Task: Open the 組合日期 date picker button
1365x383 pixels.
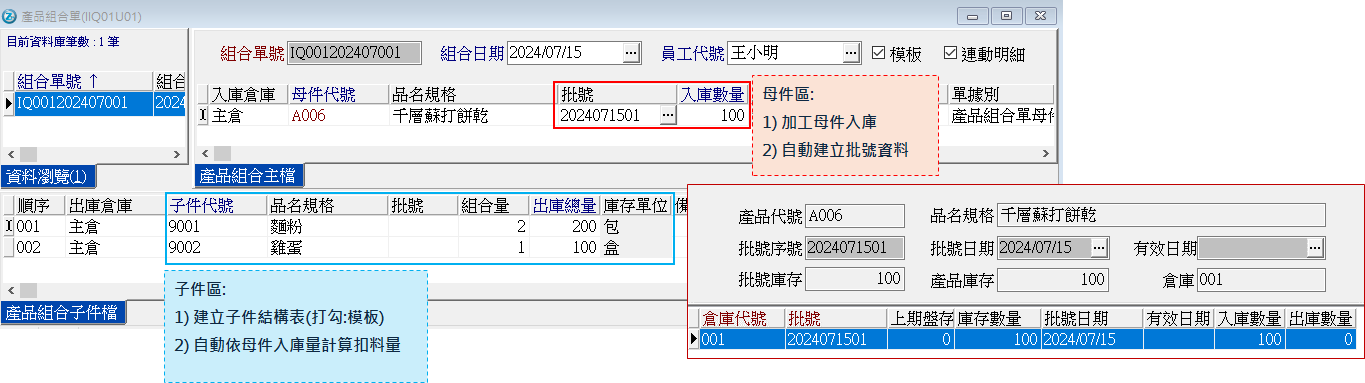Action: tap(631, 53)
